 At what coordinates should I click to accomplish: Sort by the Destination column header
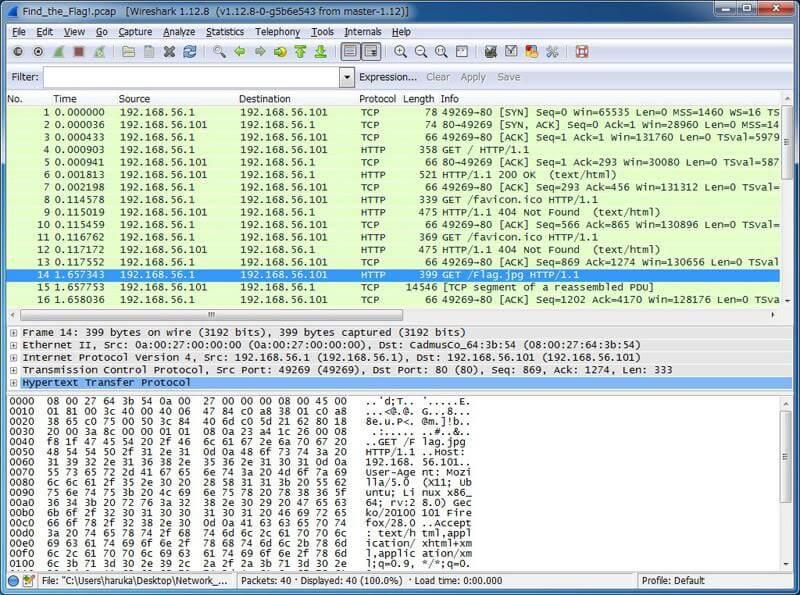(x=264, y=98)
